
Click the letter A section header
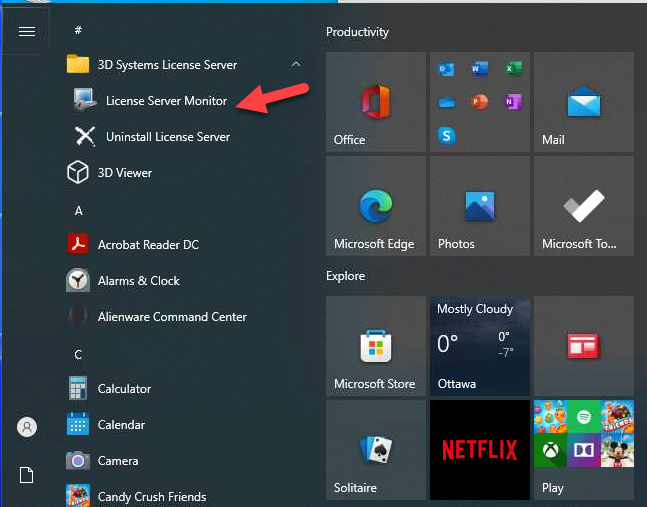[78, 211]
